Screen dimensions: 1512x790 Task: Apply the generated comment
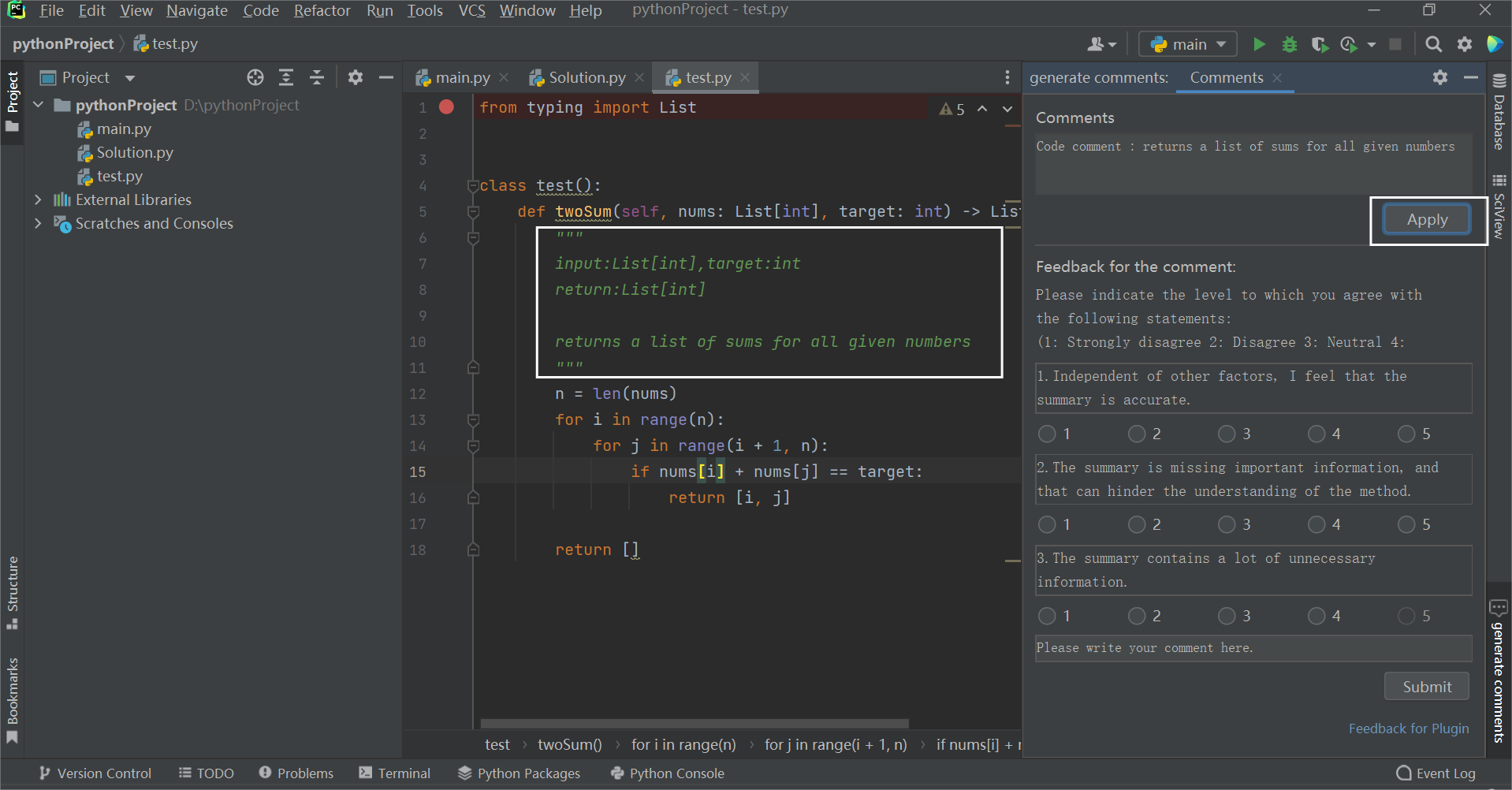tap(1427, 219)
